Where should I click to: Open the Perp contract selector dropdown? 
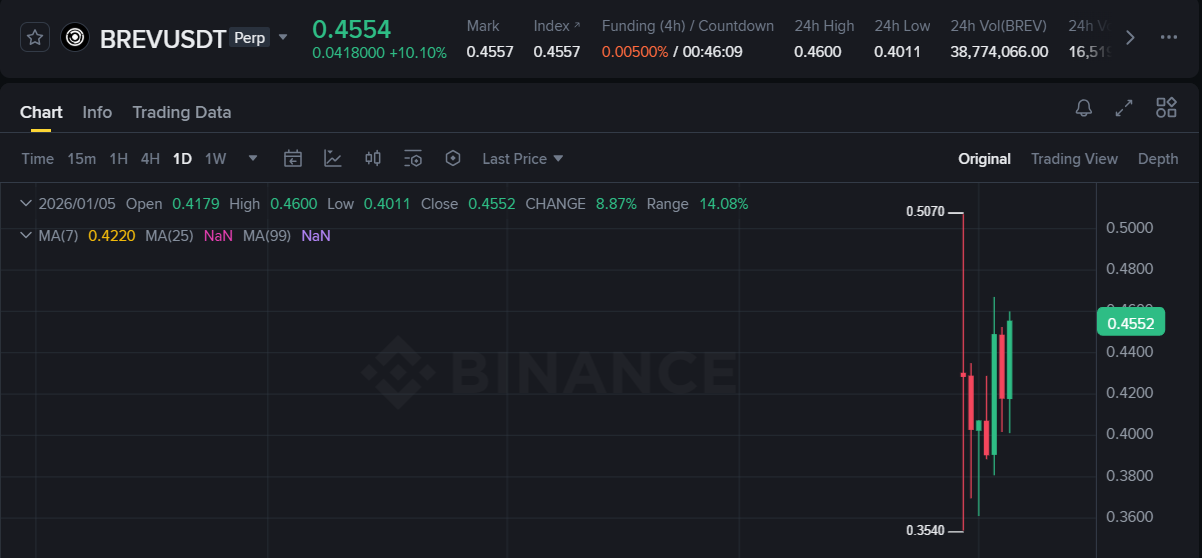pyautogui.click(x=283, y=37)
